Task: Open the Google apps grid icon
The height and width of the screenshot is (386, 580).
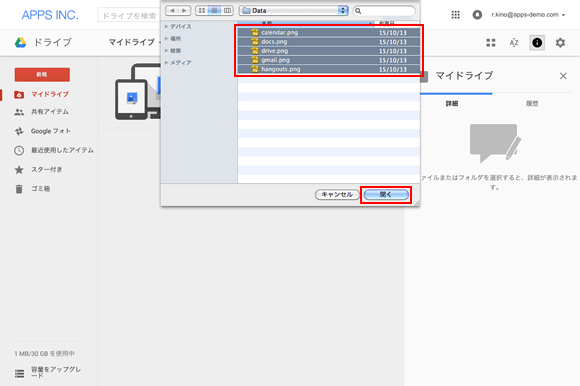Action: 455,15
